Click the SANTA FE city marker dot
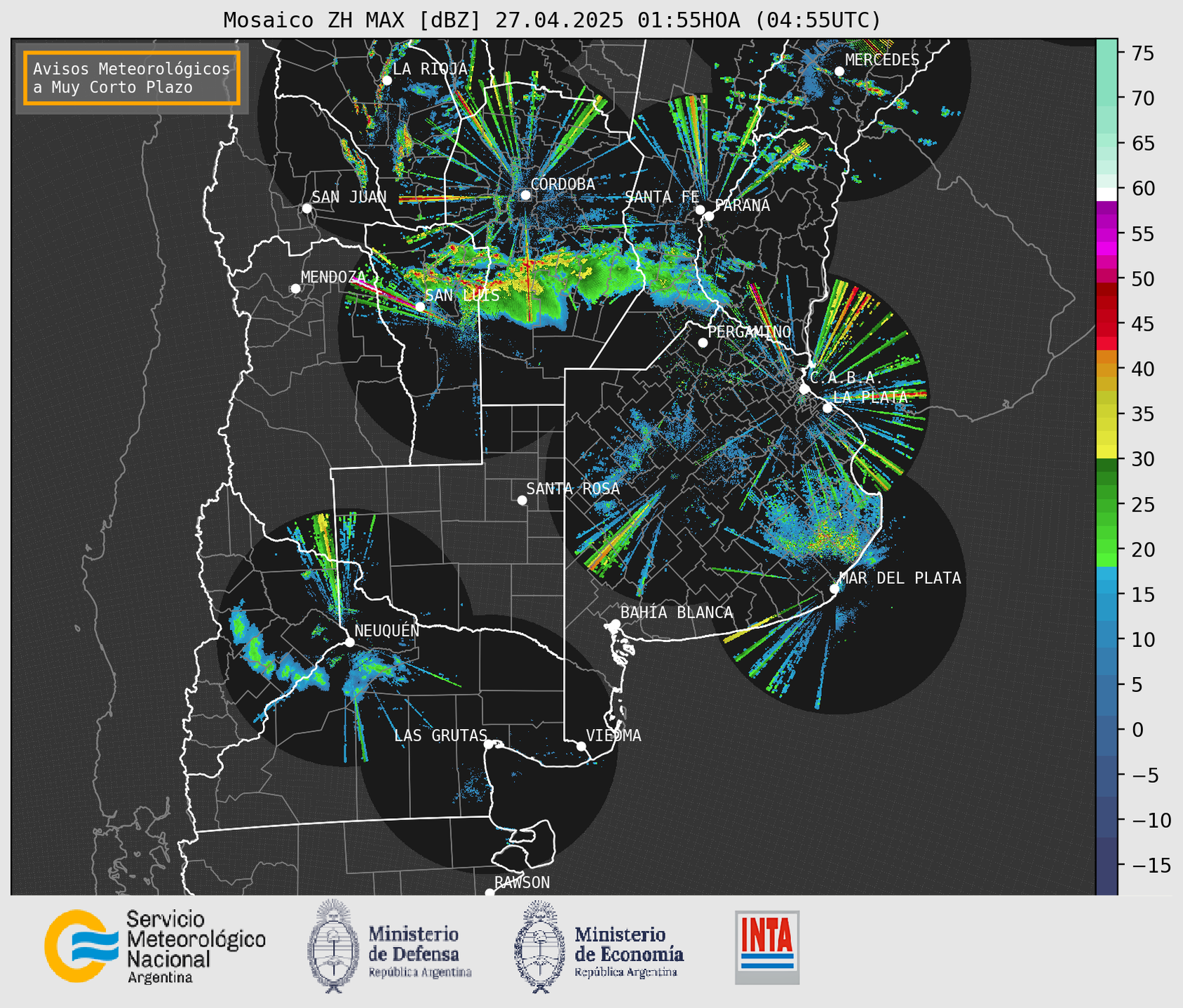The height and width of the screenshot is (1008, 1183). pos(700,210)
